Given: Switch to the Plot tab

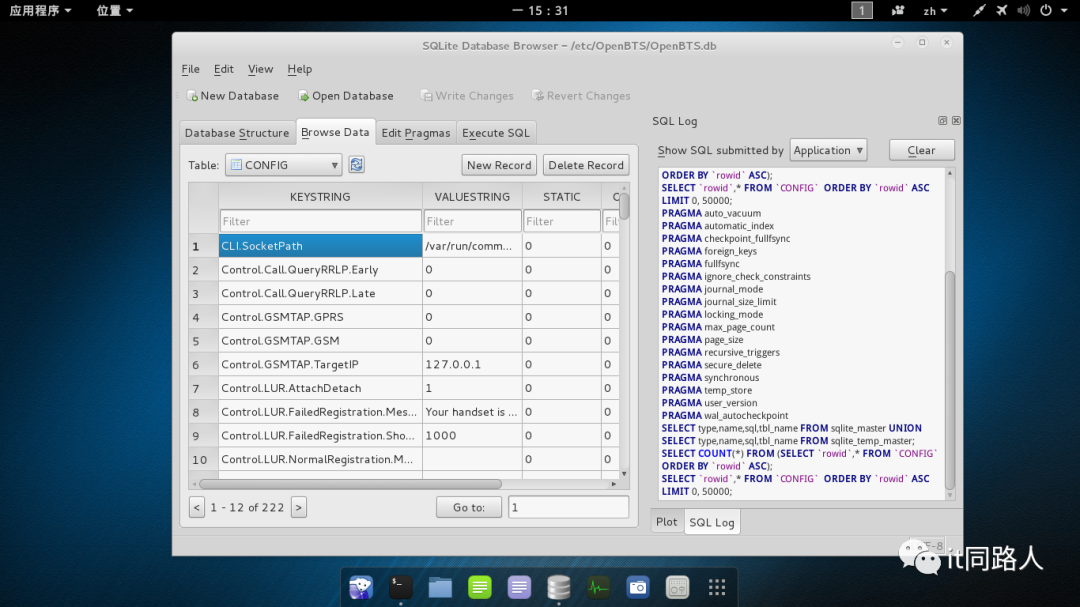Looking at the screenshot, I should (666, 522).
